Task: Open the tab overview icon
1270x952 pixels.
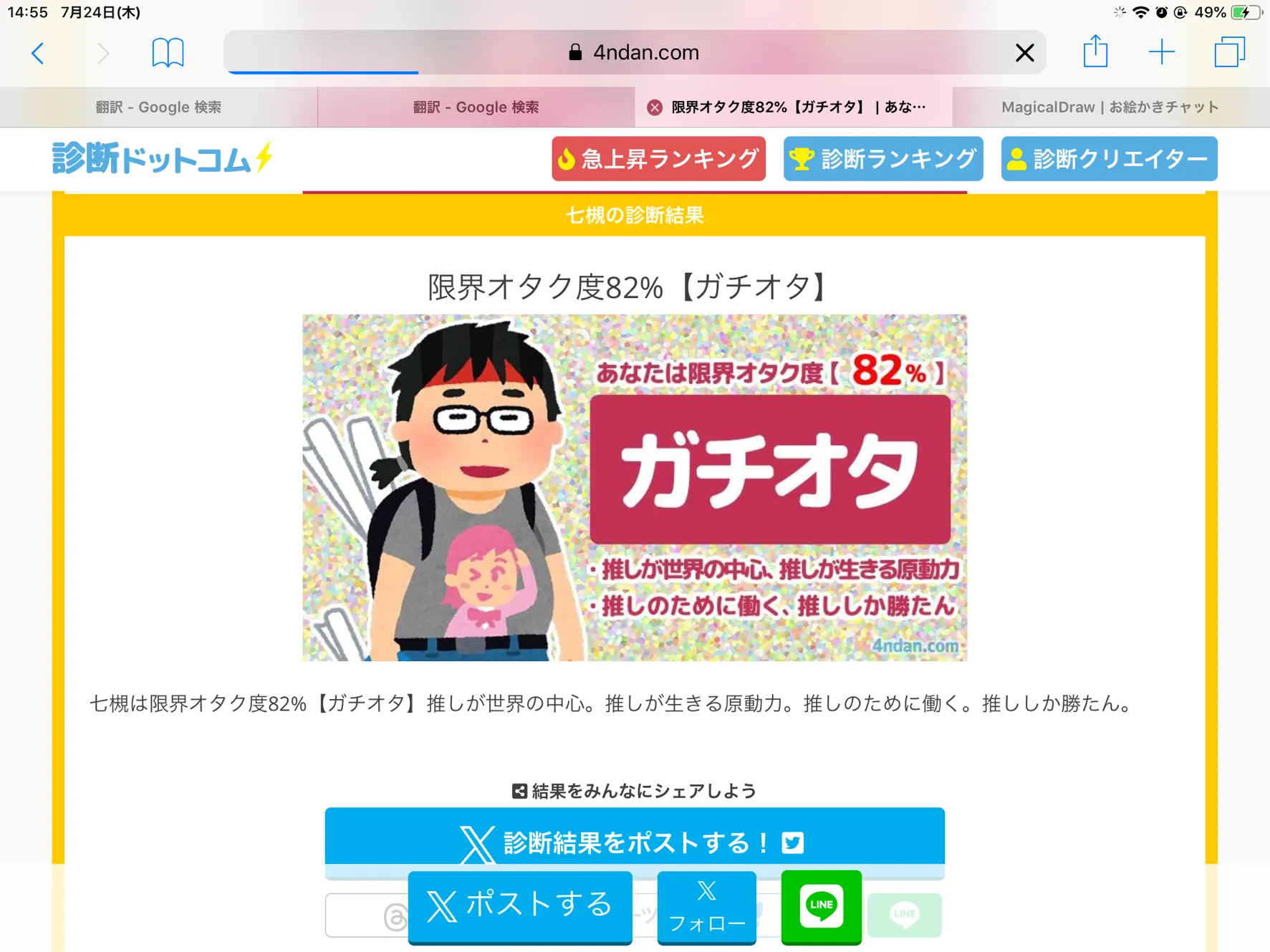Action: [x=1229, y=52]
